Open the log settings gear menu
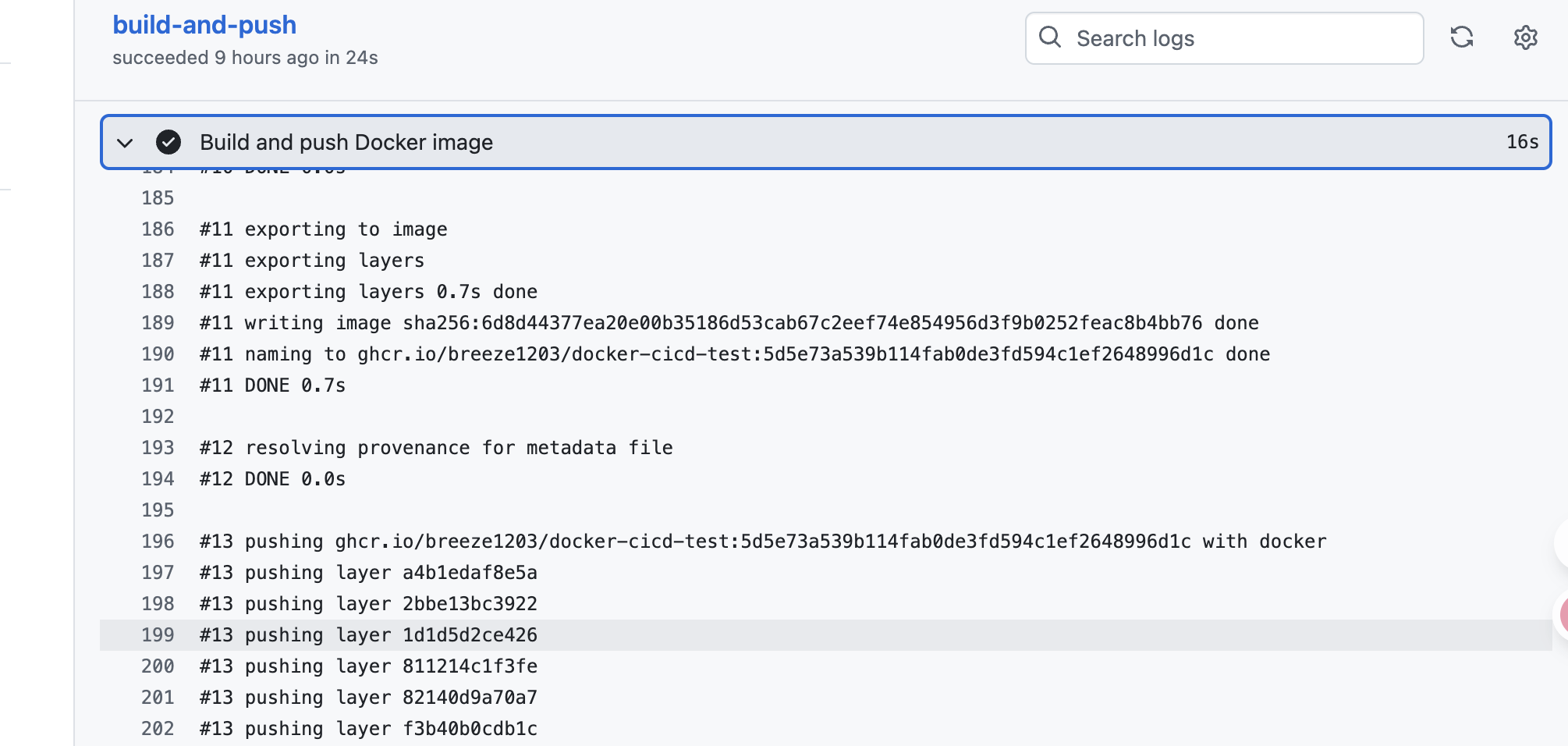This screenshot has width=1568, height=746. (x=1525, y=37)
